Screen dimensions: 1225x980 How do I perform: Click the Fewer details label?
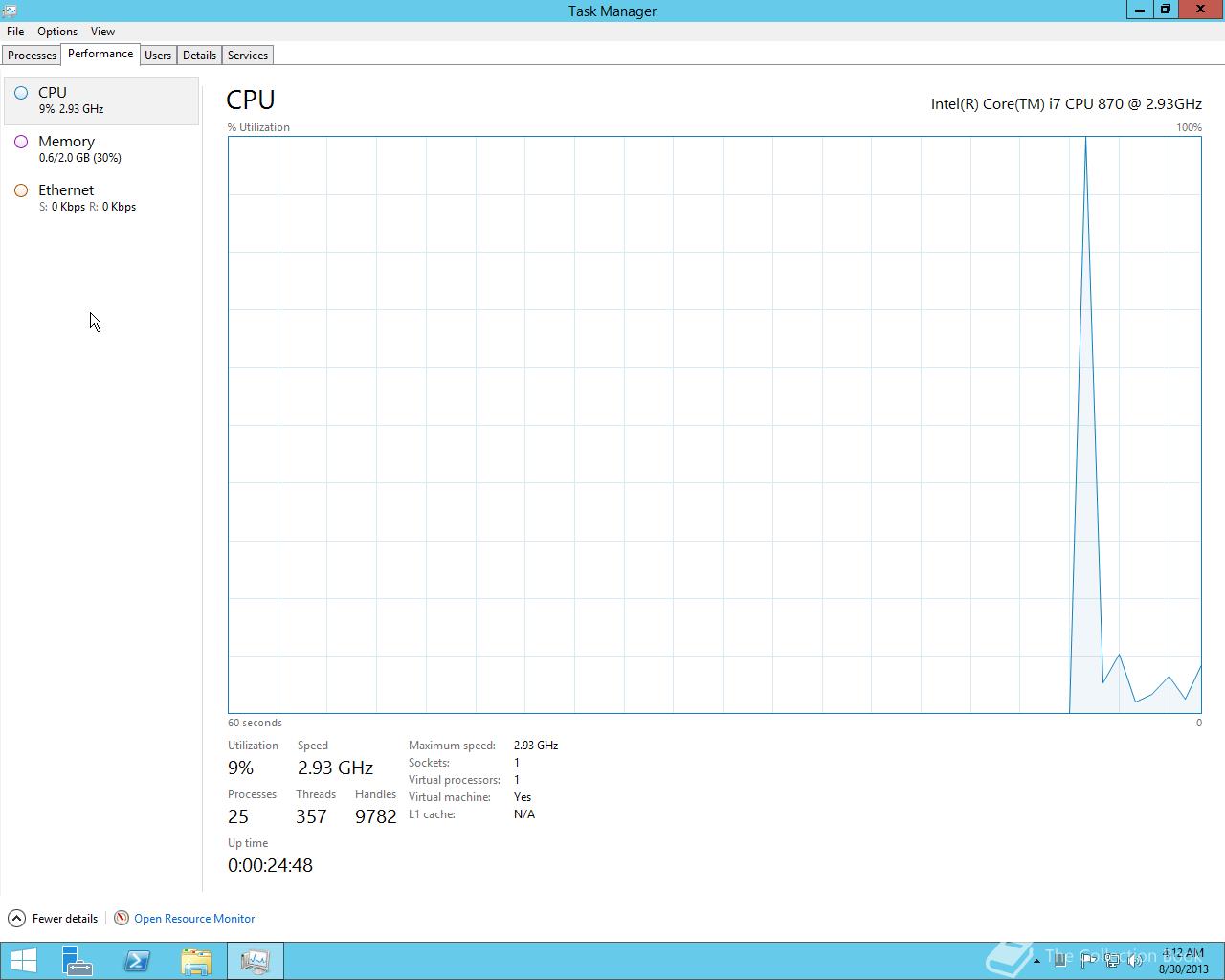pyautogui.click(x=65, y=919)
